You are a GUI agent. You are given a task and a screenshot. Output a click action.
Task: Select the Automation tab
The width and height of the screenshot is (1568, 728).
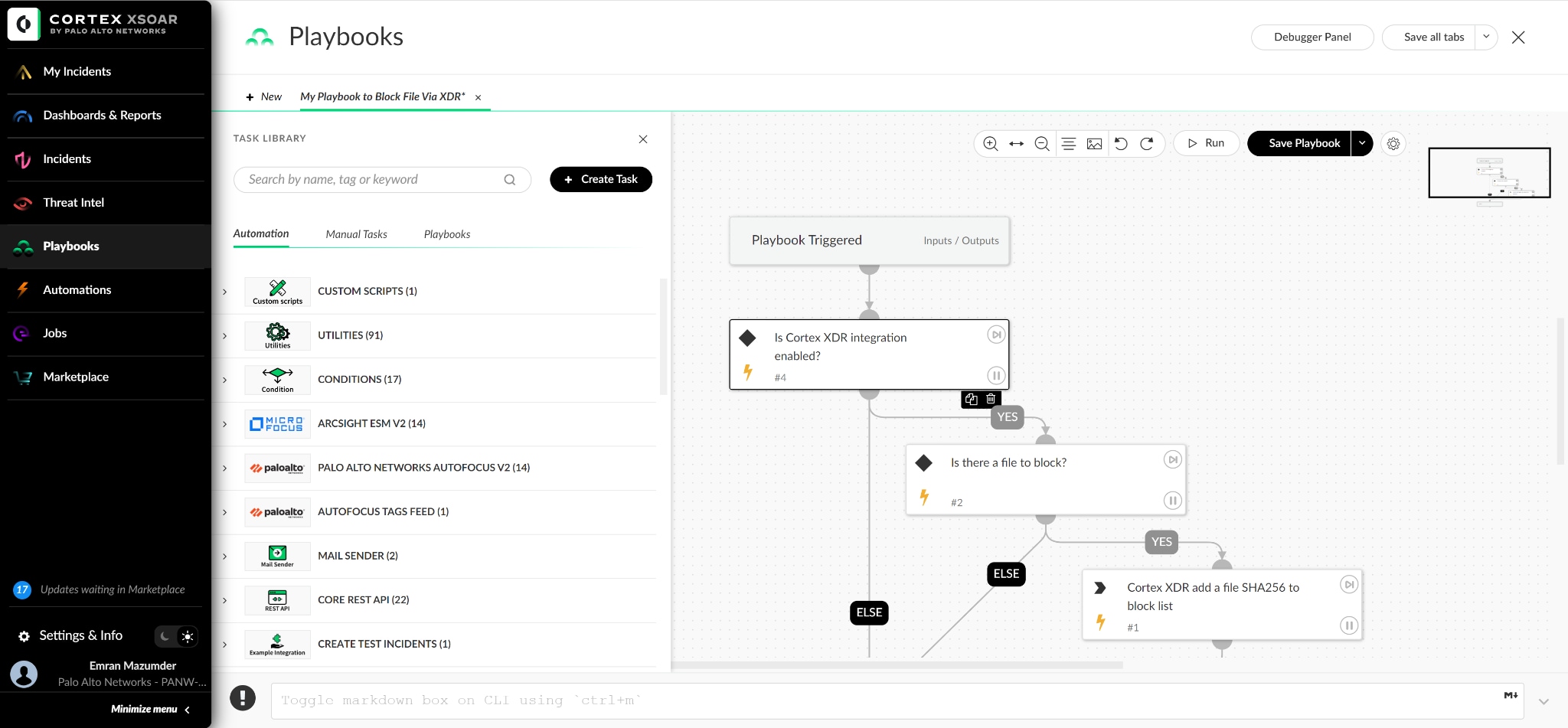click(x=261, y=233)
